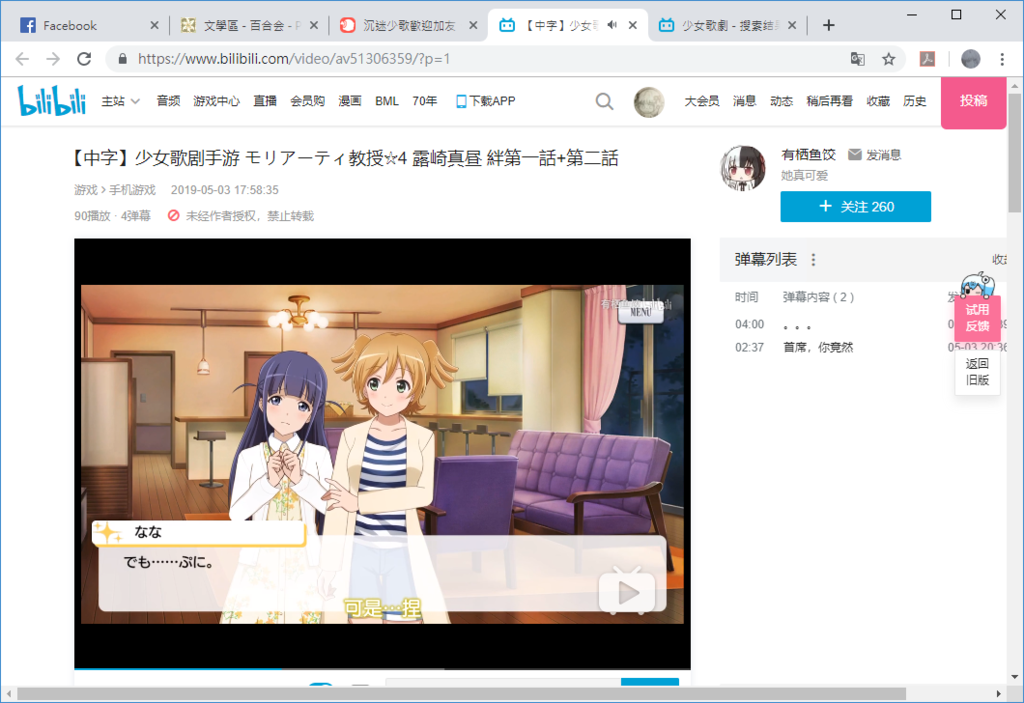Click the upload date 2019-05-03 17:58:35
This screenshot has width=1024, height=703.
click(x=225, y=190)
